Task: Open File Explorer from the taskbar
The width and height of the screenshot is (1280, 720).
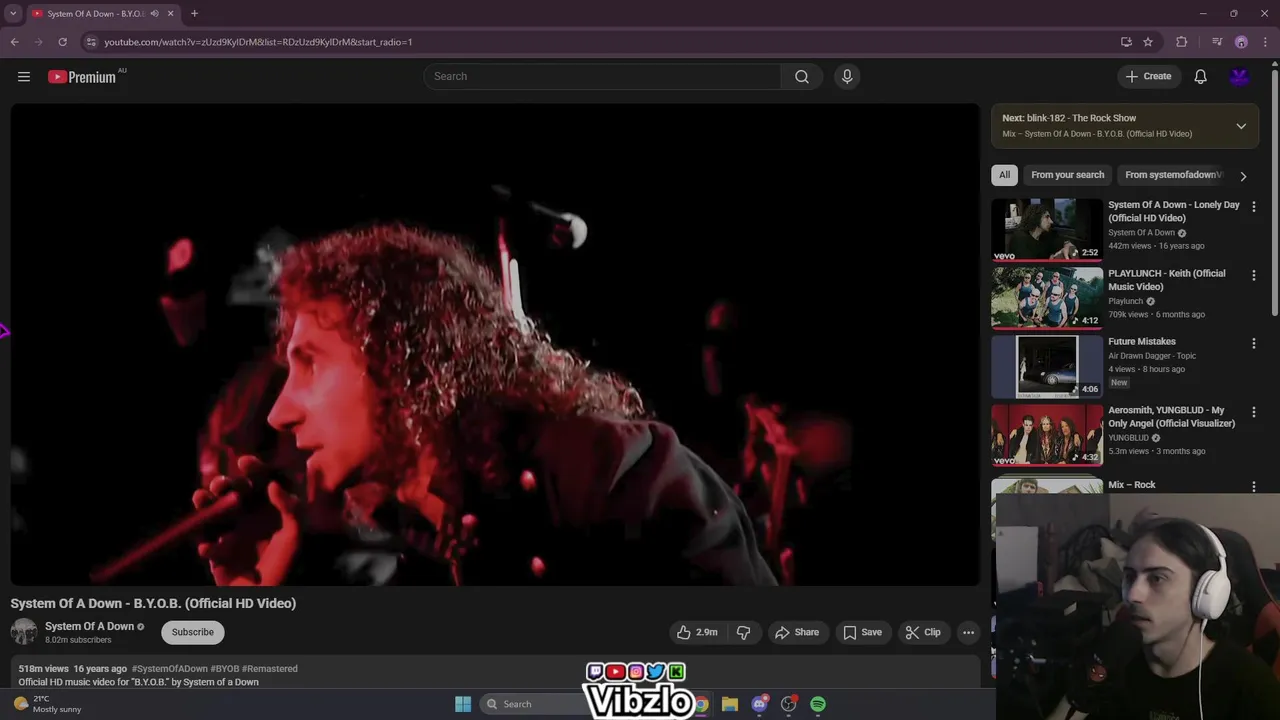Action: click(x=730, y=704)
